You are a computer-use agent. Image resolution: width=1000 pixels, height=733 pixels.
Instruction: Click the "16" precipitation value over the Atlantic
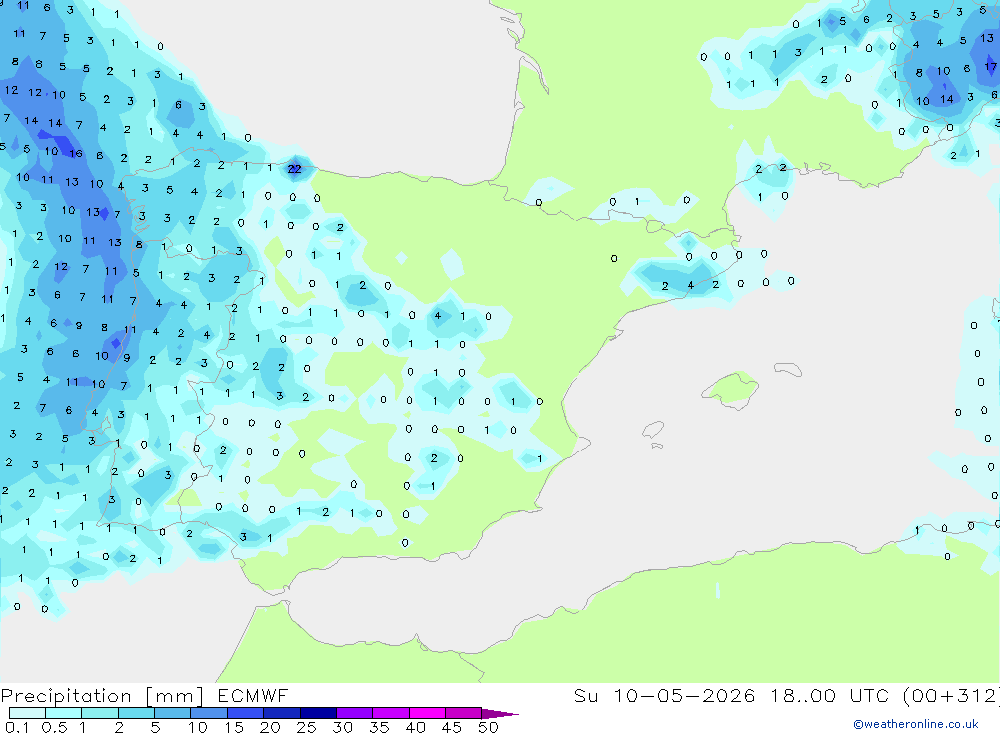pos(76,153)
